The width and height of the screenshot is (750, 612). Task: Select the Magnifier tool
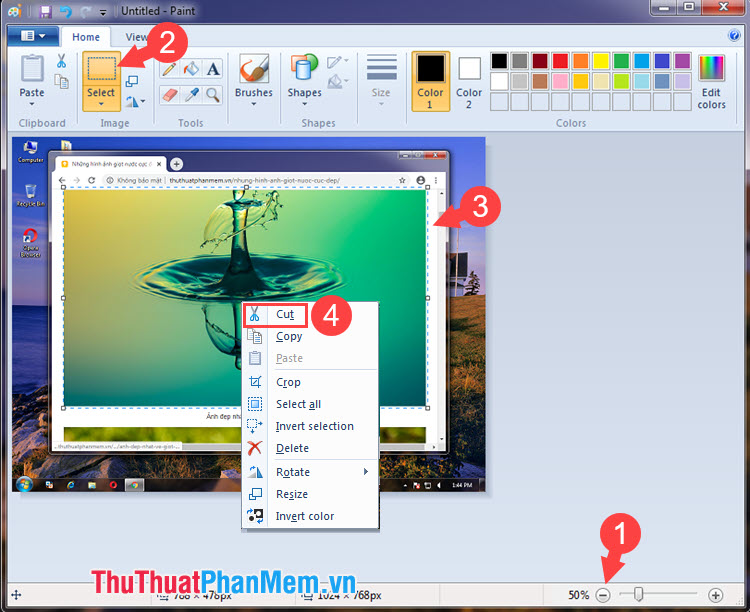click(x=213, y=95)
